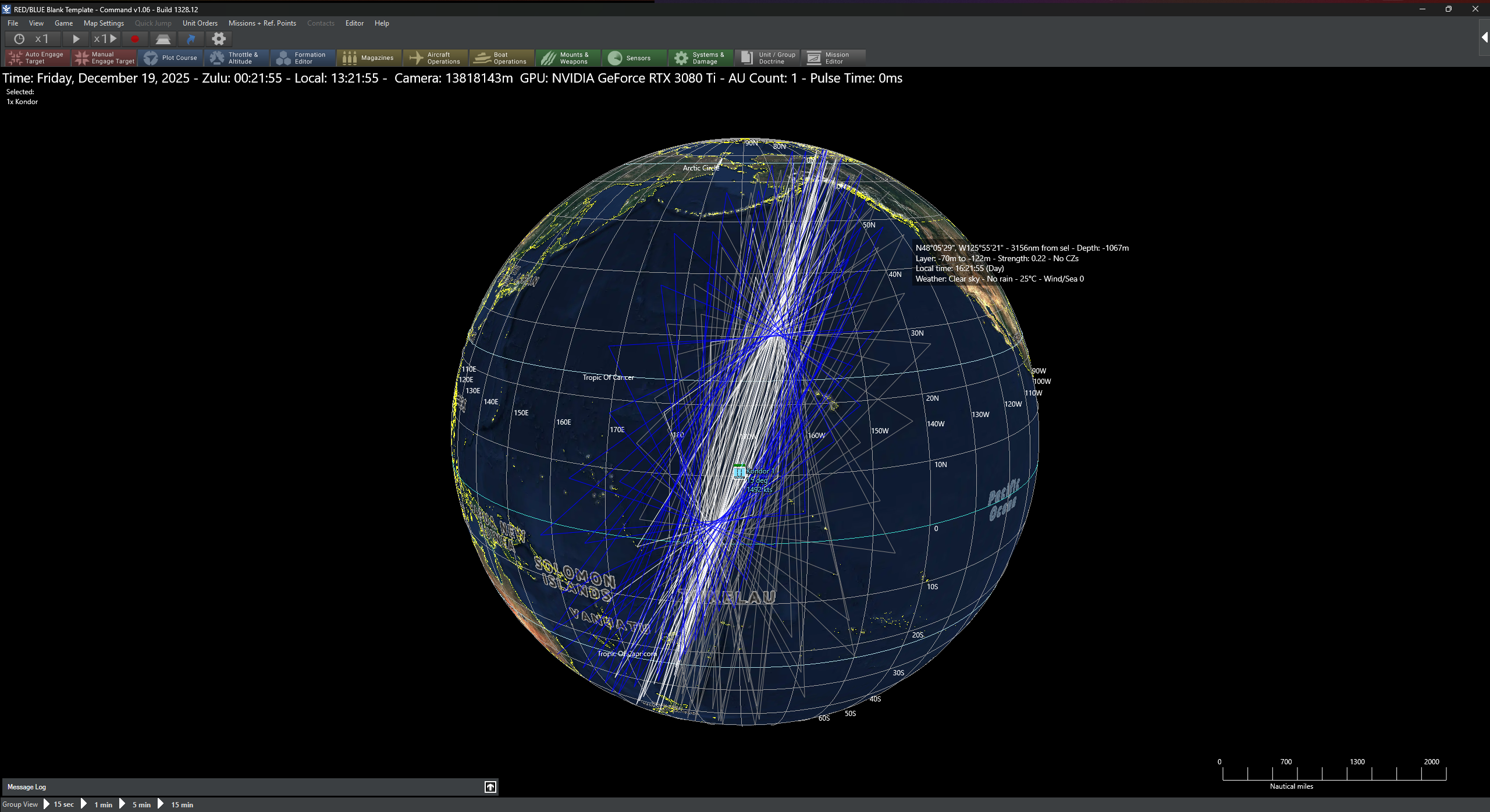Click the VANUATU map label

point(609,621)
